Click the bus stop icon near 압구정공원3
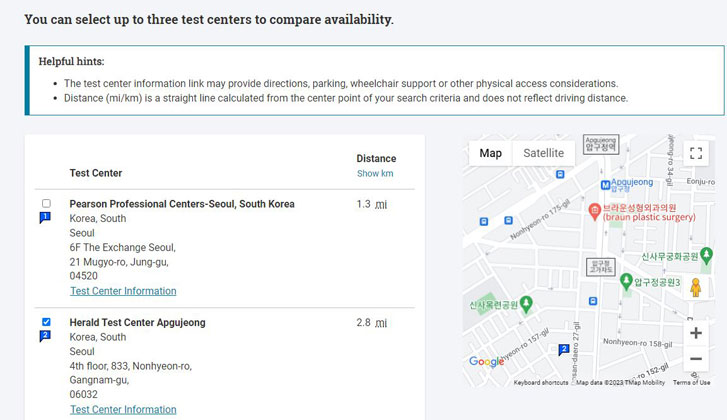This screenshot has width=727, height=420. (593, 301)
